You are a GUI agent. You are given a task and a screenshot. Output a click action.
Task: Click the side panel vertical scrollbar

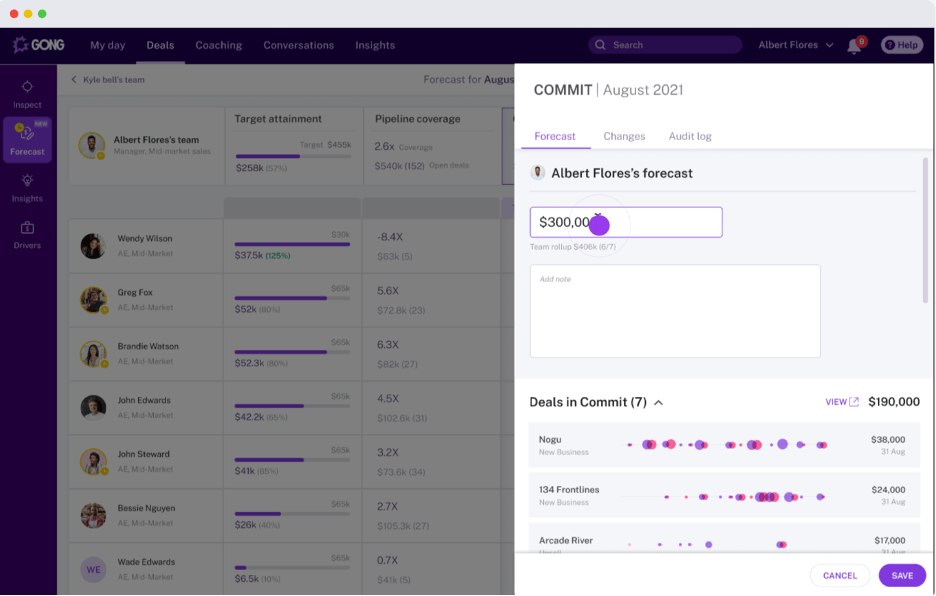coord(925,230)
